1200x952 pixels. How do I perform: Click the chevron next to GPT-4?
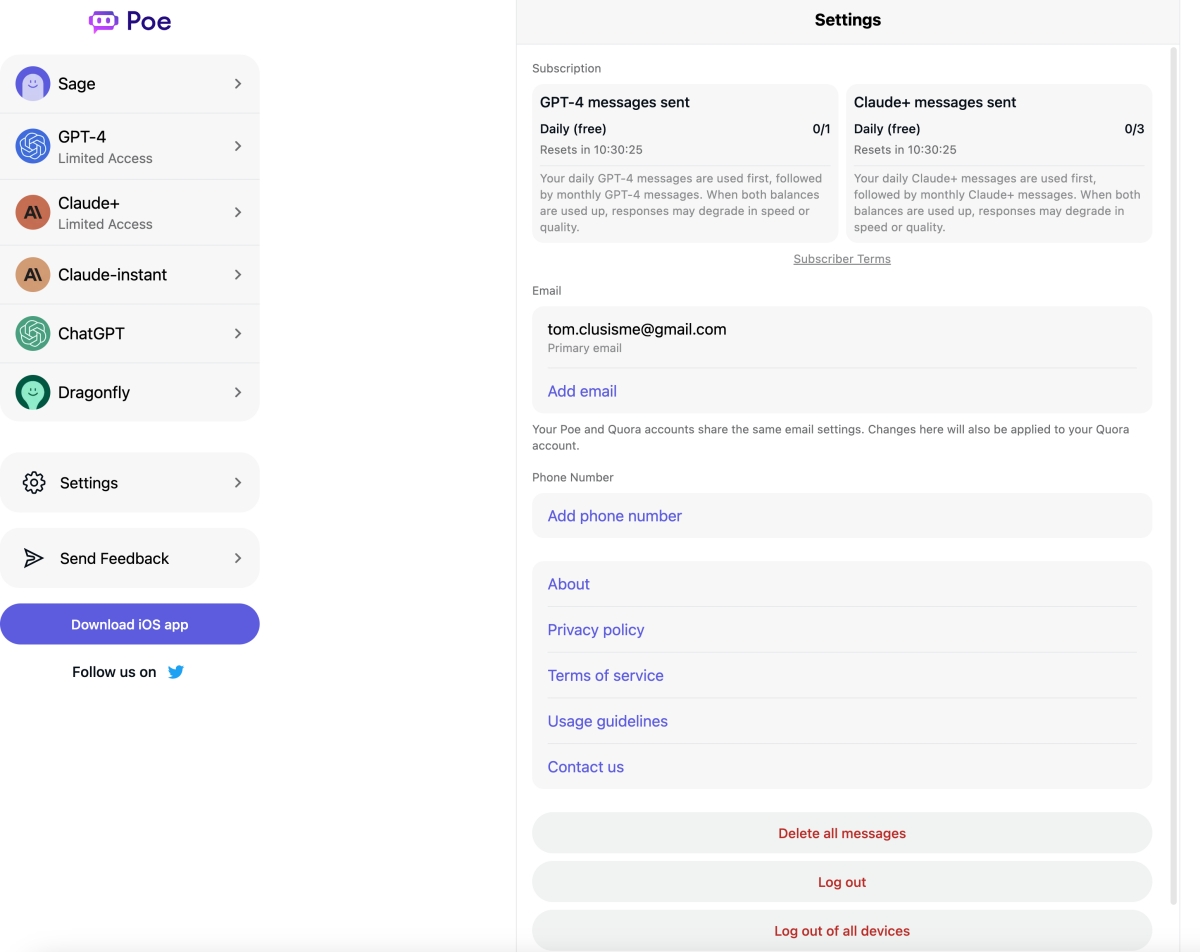[x=238, y=146]
